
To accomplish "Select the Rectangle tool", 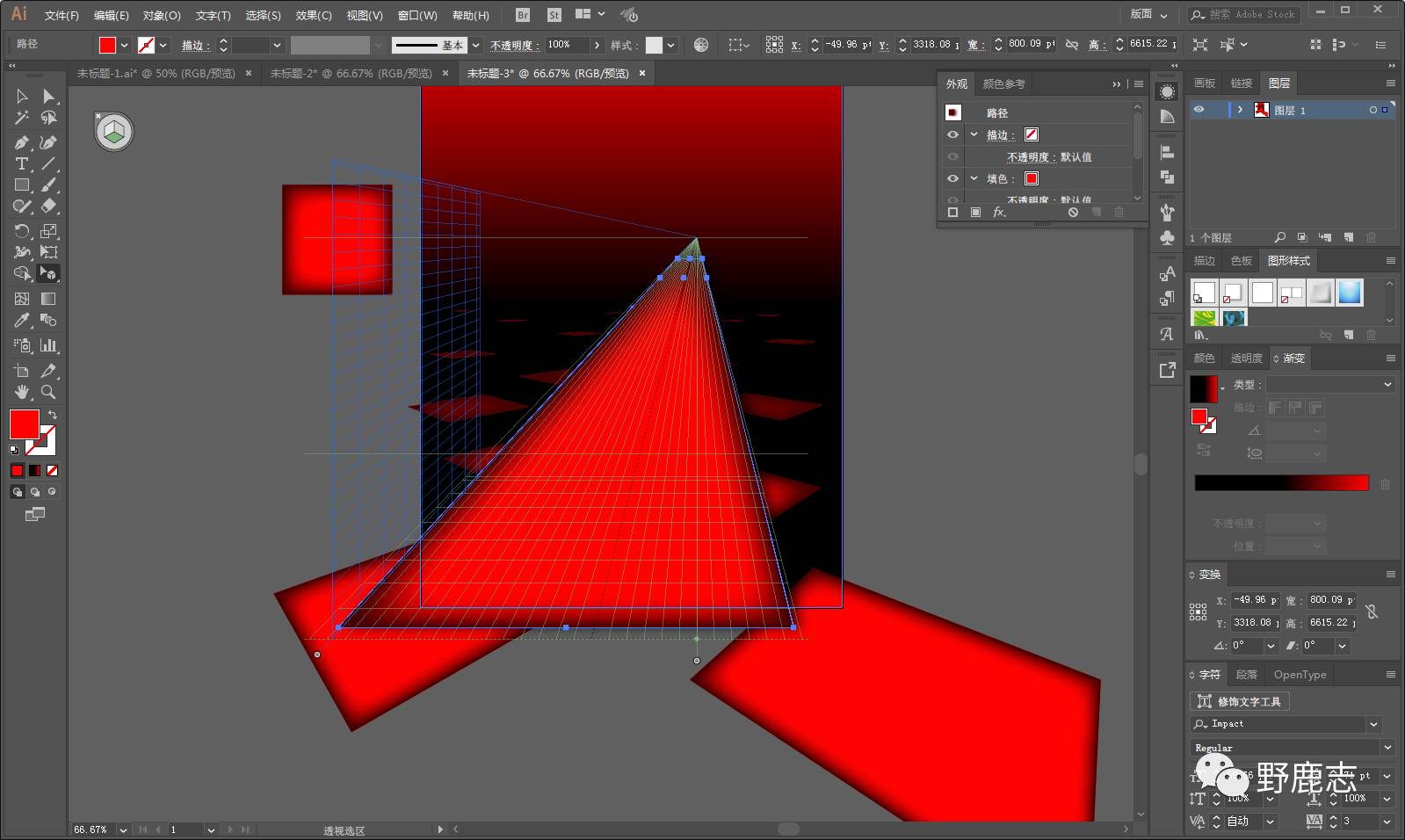I will point(22,185).
